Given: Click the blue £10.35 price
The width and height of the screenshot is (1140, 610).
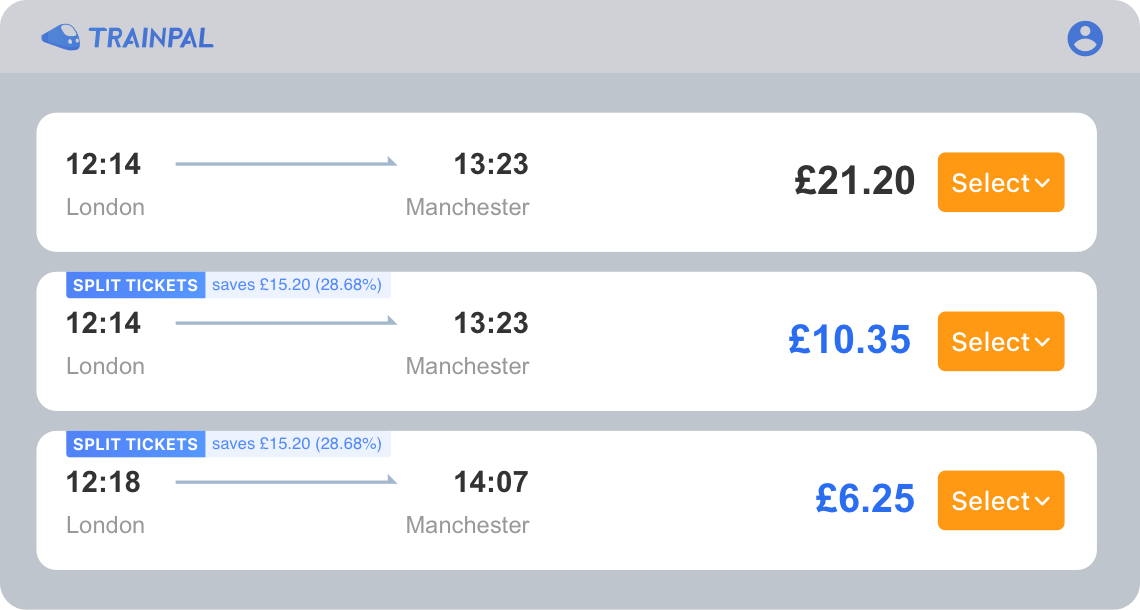Looking at the screenshot, I should point(849,340).
